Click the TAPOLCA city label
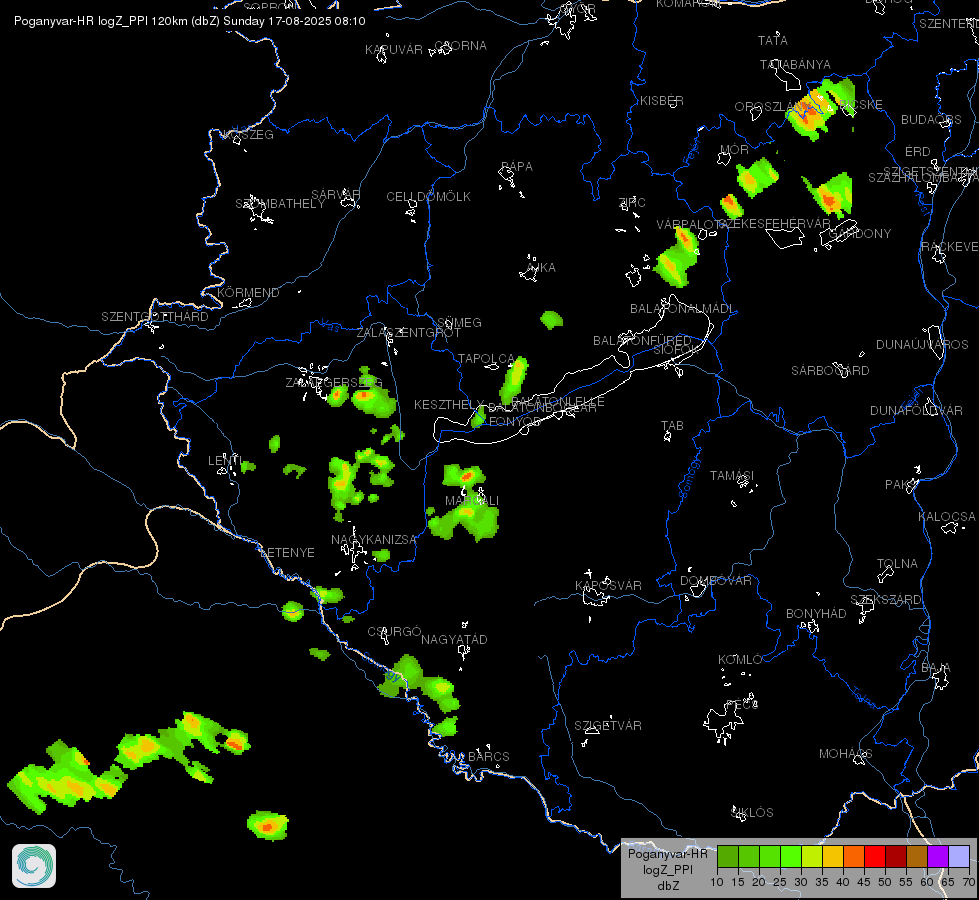This screenshot has width=979, height=900. point(486,359)
